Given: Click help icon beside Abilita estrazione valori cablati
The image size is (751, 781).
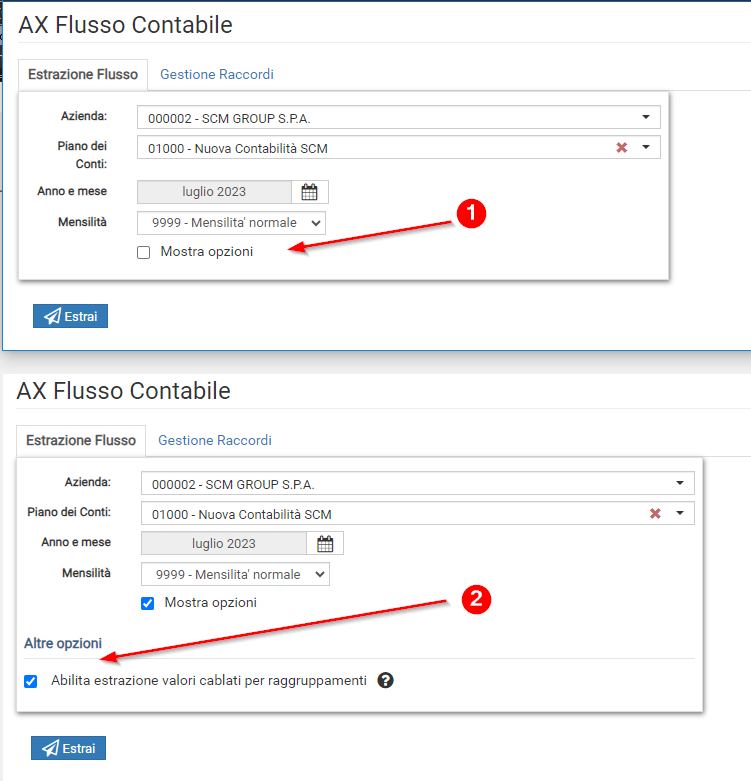Looking at the screenshot, I should coord(386,681).
